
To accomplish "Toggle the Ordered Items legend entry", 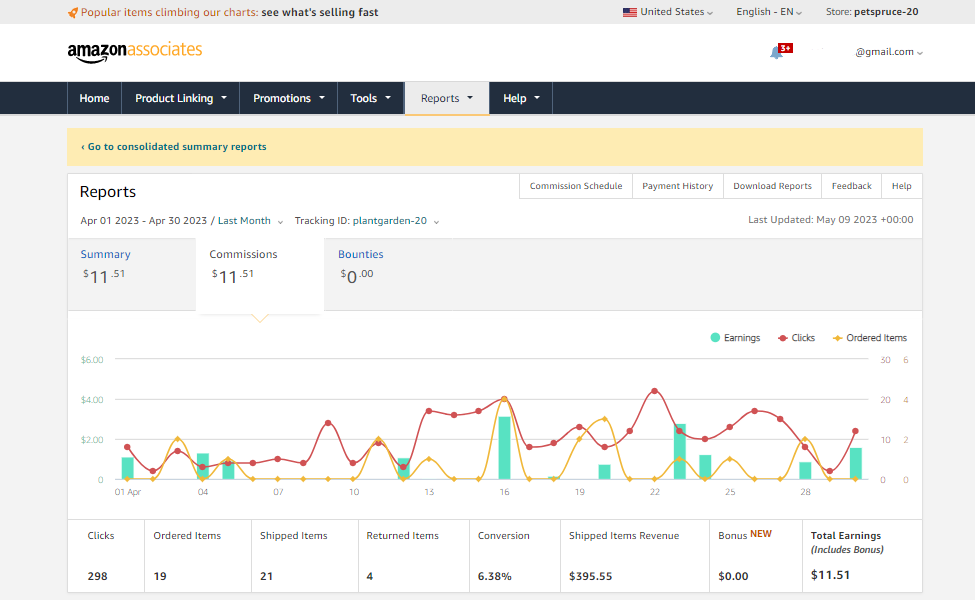I will tap(870, 338).
